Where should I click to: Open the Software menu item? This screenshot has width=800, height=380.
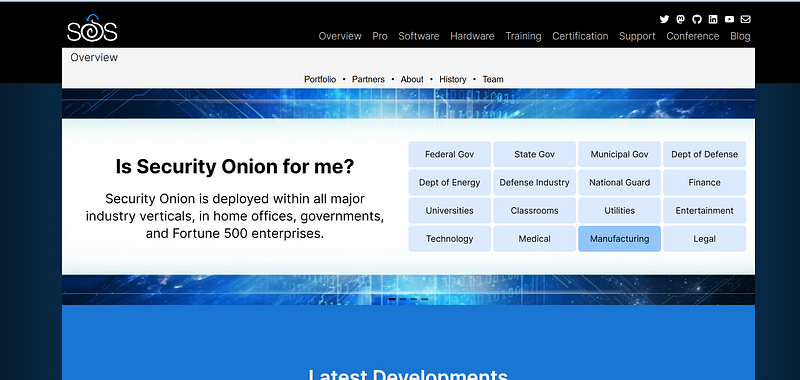pyautogui.click(x=418, y=36)
